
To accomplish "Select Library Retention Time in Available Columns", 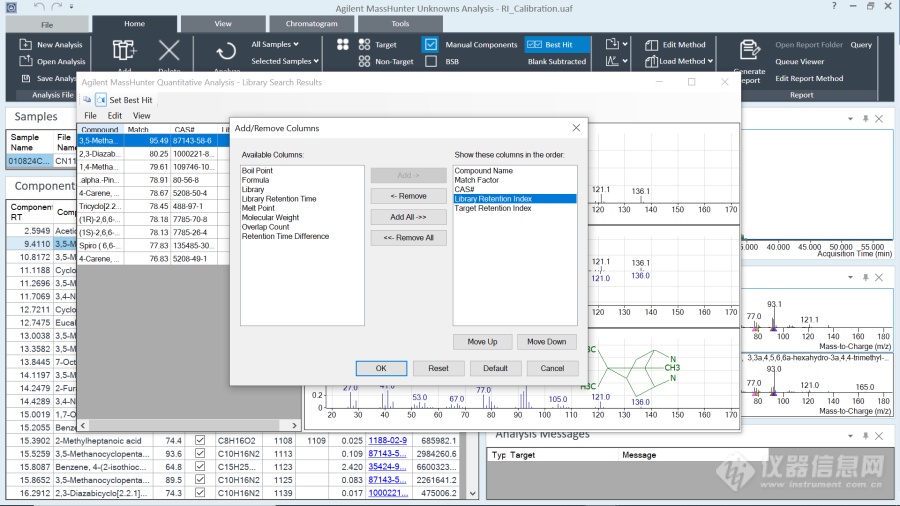I will pos(279,198).
